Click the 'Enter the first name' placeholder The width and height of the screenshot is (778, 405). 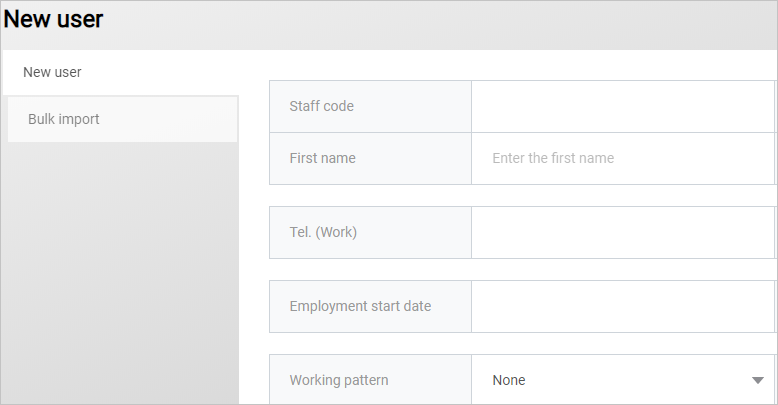[553, 158]
